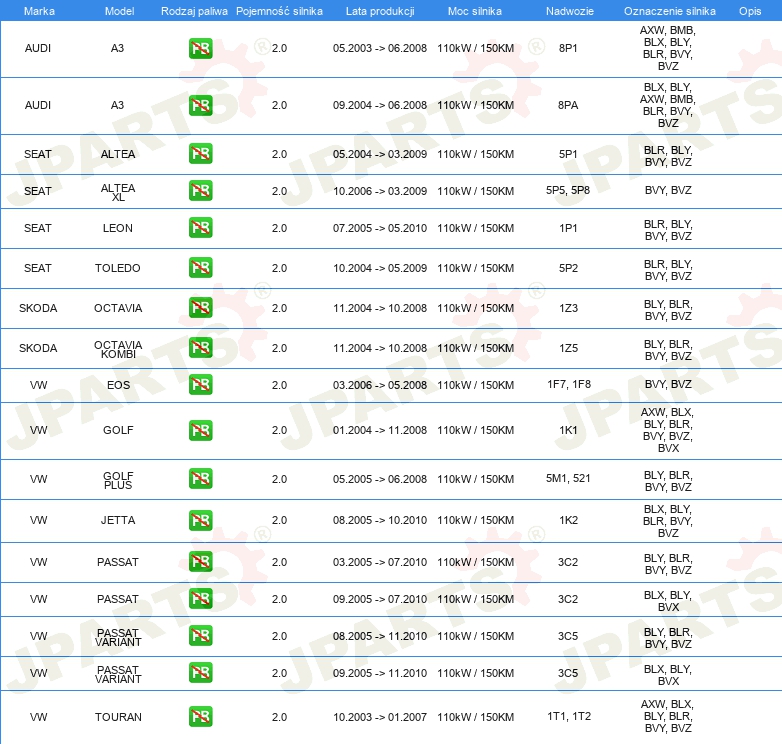Click production years 10.2003 -> 01.2007
Screen dimensions: 782x744
coord(380,717)
